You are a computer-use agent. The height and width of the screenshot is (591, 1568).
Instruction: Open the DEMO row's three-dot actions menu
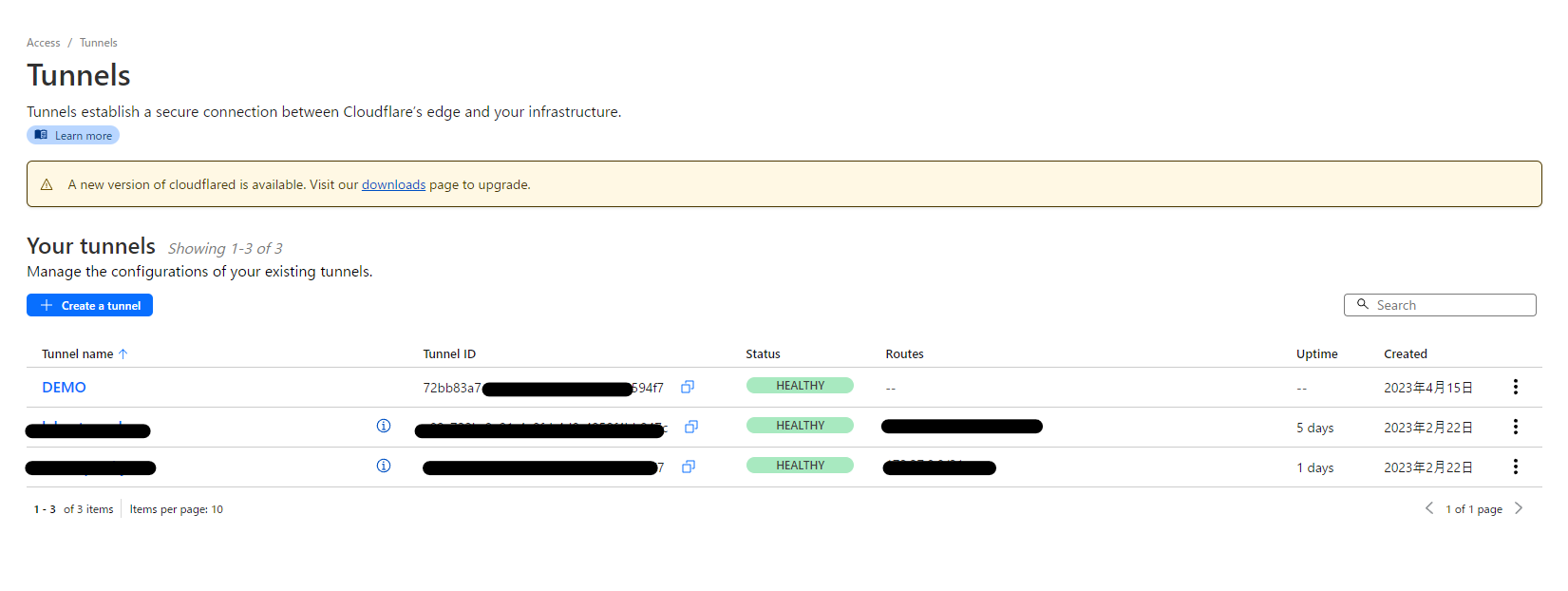coord(1516,387)
